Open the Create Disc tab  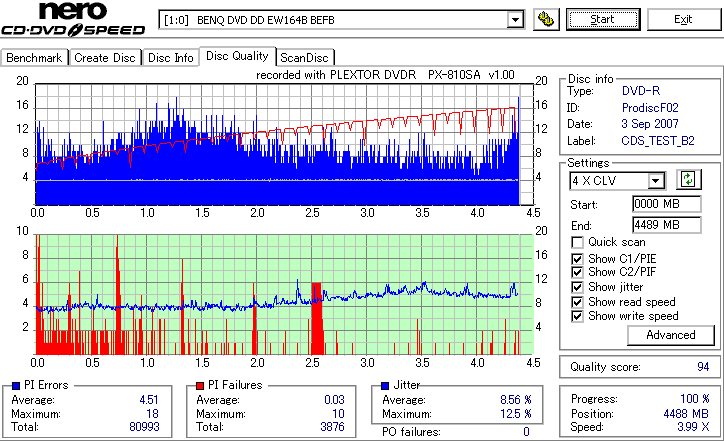[x=105, y=58]
